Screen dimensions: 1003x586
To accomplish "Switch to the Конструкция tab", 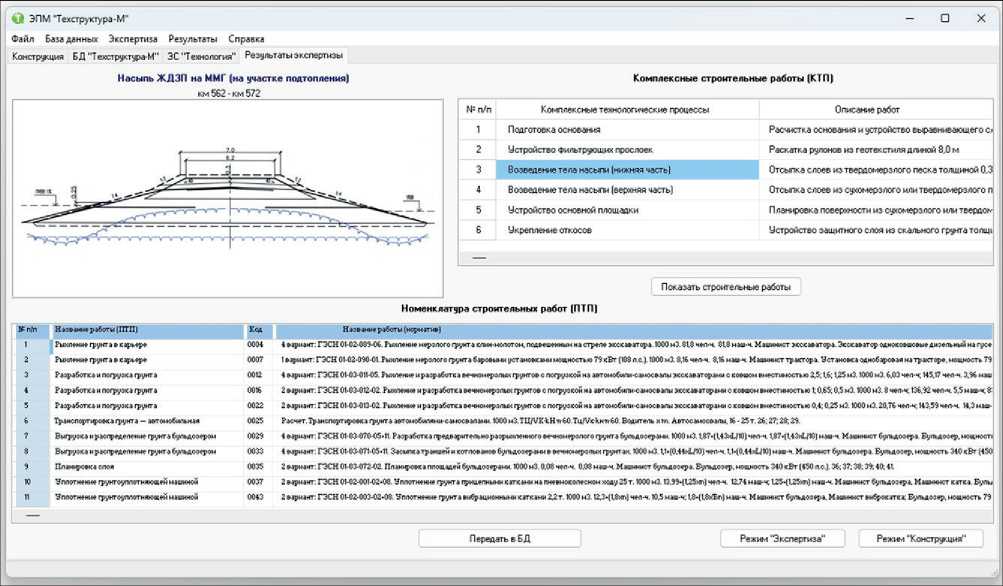I will 37,56.
